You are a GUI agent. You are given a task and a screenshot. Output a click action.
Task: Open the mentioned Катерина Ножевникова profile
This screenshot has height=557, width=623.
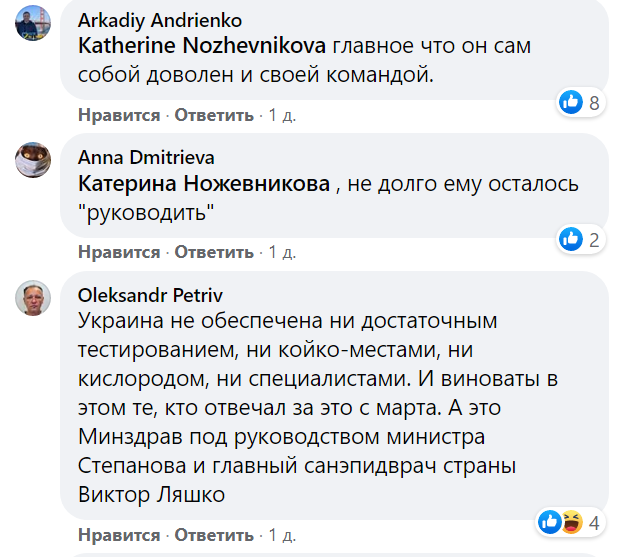coord(204,184)
